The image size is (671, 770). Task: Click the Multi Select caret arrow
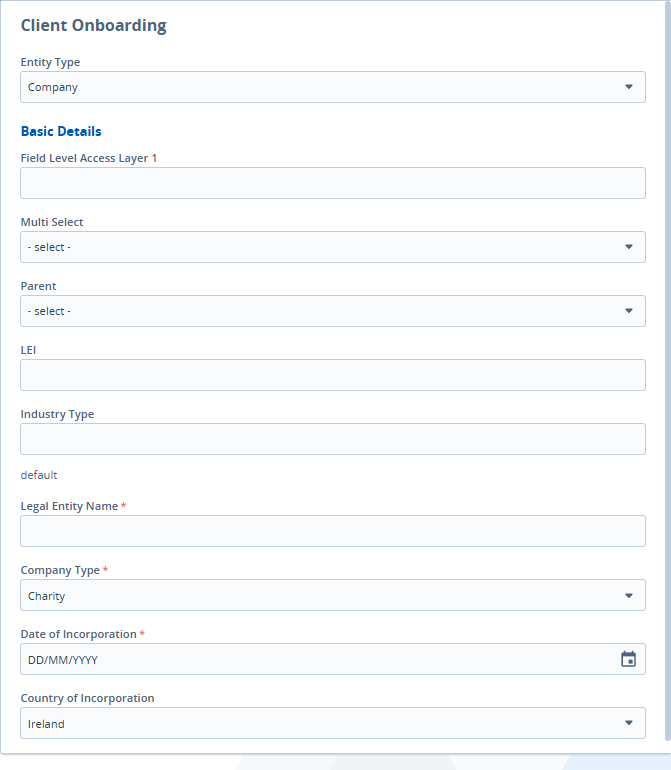[629, 247]
